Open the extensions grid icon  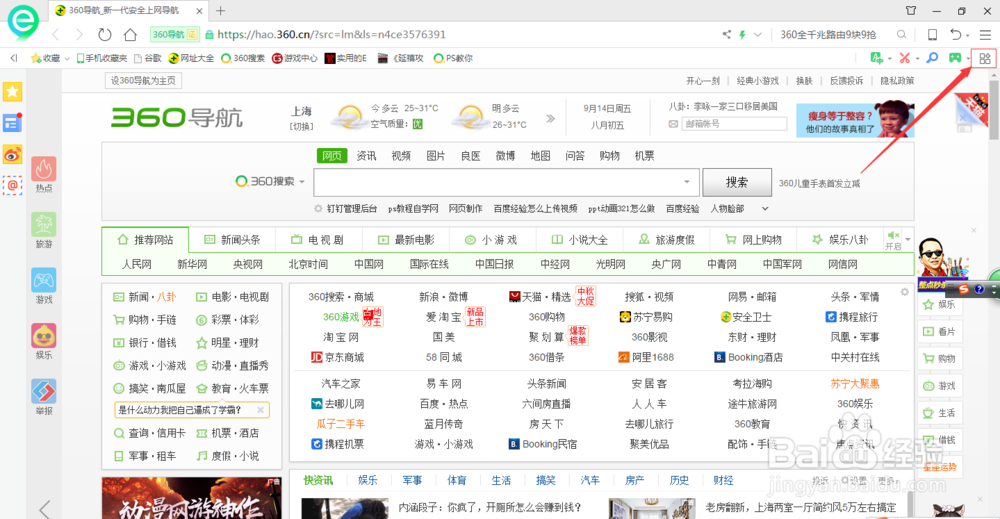click(985, 59)
